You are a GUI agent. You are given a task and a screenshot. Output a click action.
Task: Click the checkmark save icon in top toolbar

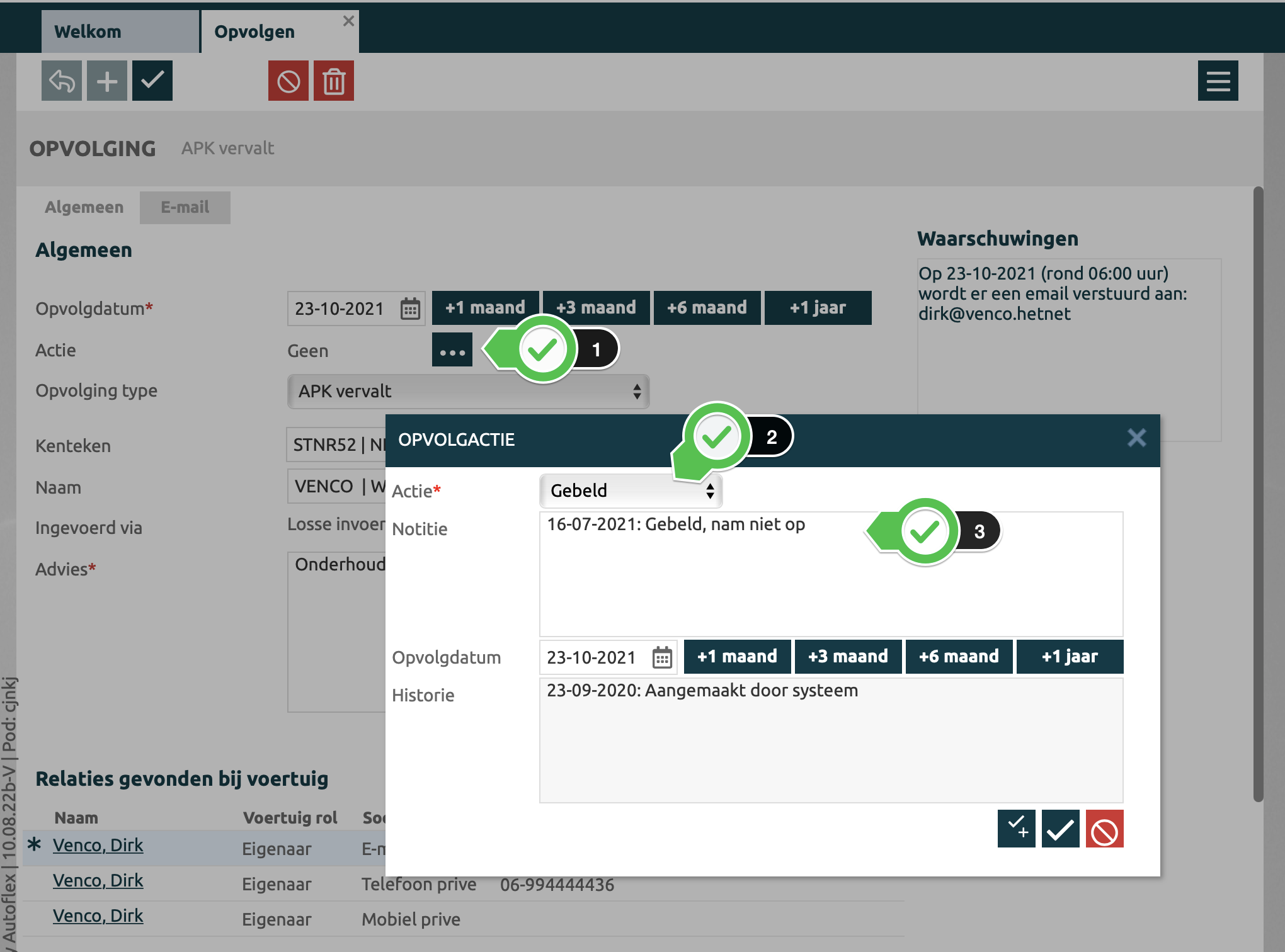(152, 81)
